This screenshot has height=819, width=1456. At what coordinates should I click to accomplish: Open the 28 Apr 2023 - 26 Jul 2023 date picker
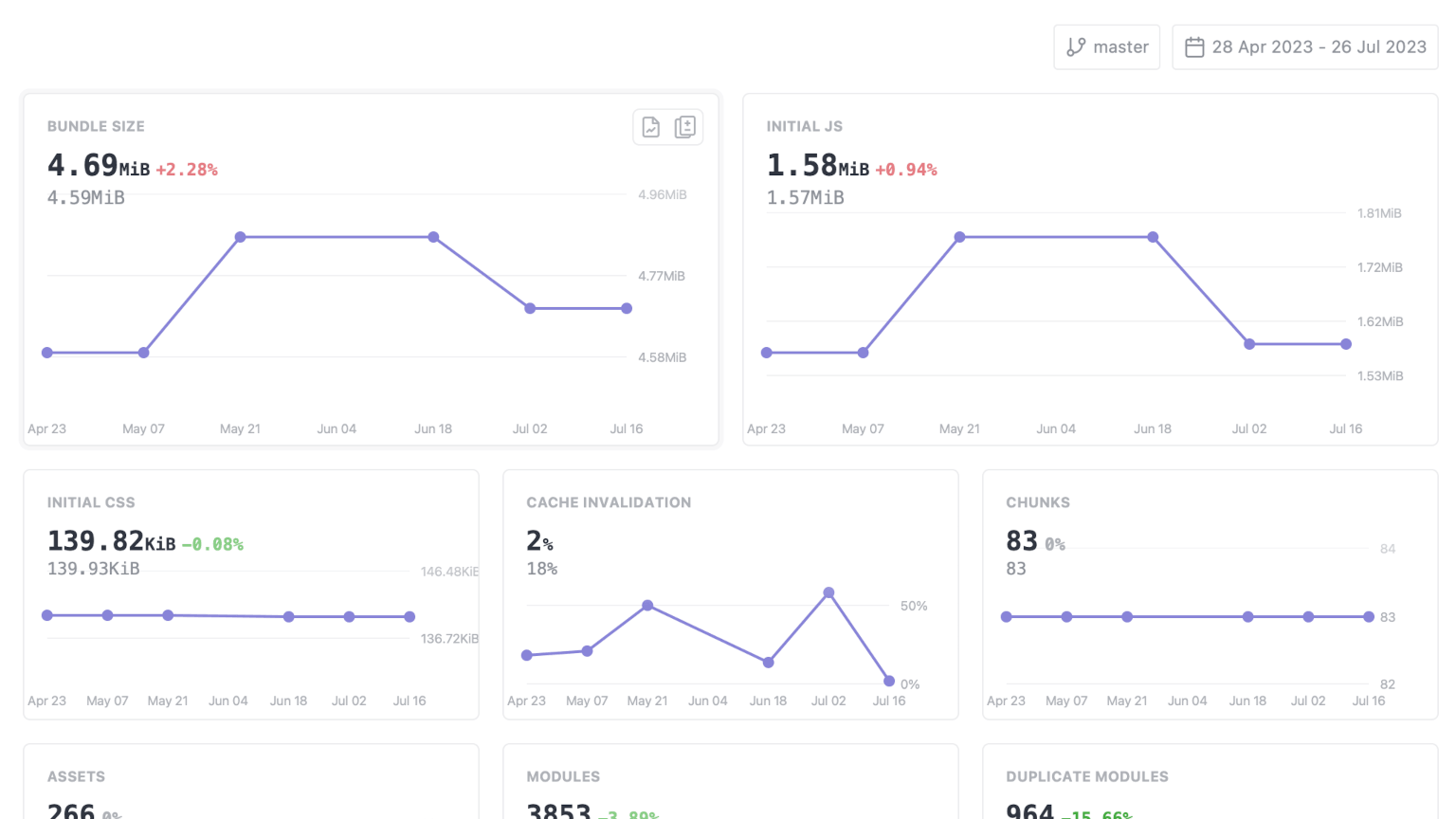click(1305, 46)
